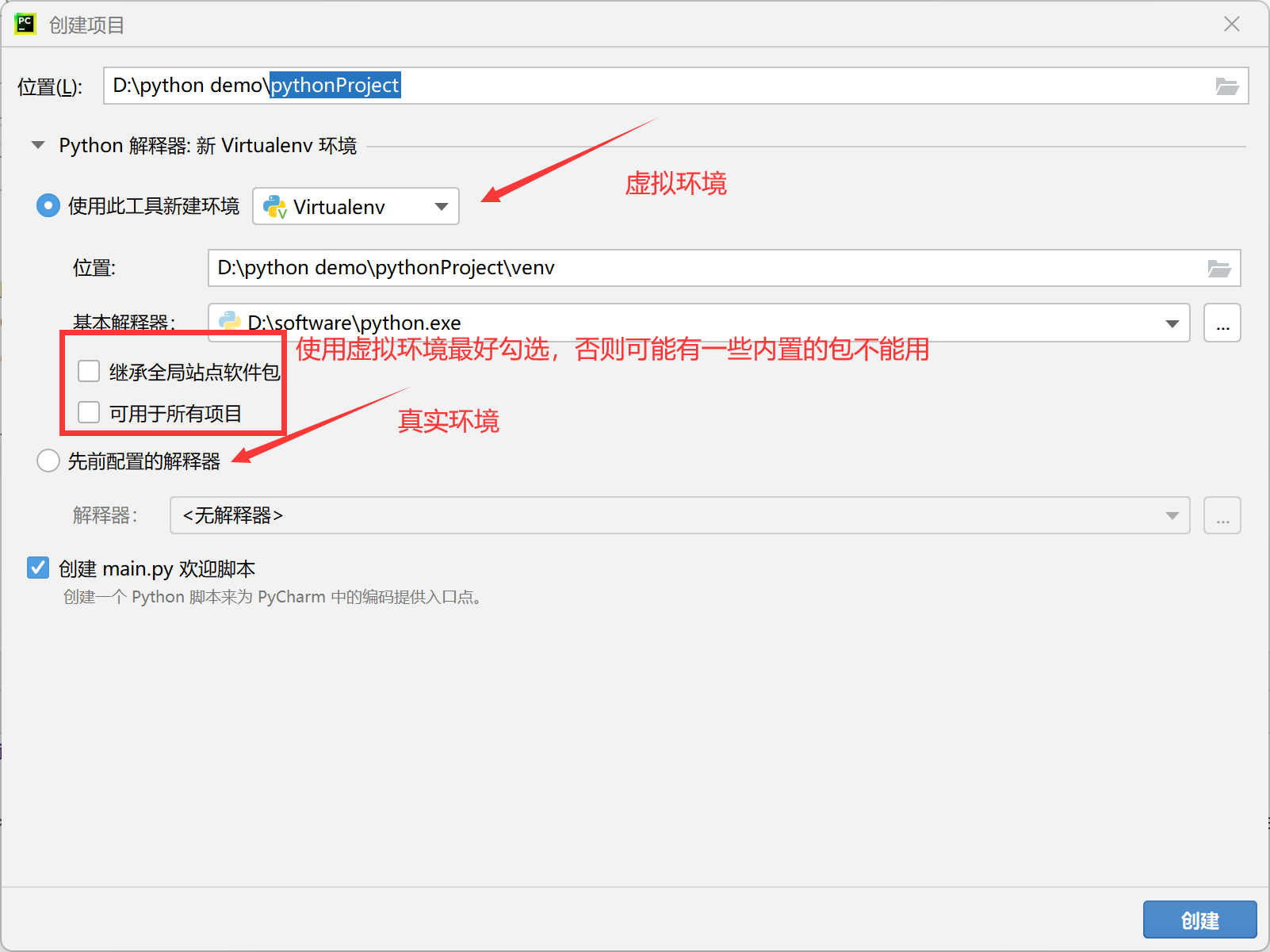The image size is (1270, 952).
Task: Click base interpreter path D:\software\python.exe
Action: coord(354,323)
